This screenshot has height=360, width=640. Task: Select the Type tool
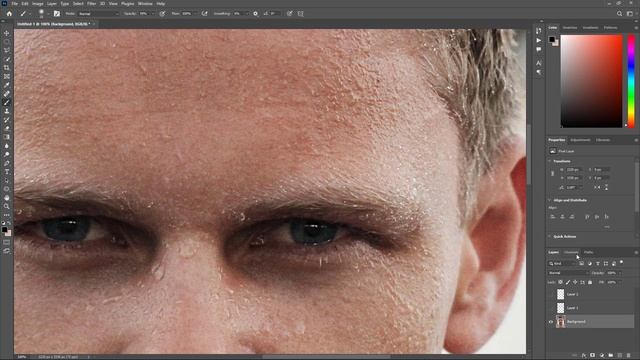[x=7, y=171]
